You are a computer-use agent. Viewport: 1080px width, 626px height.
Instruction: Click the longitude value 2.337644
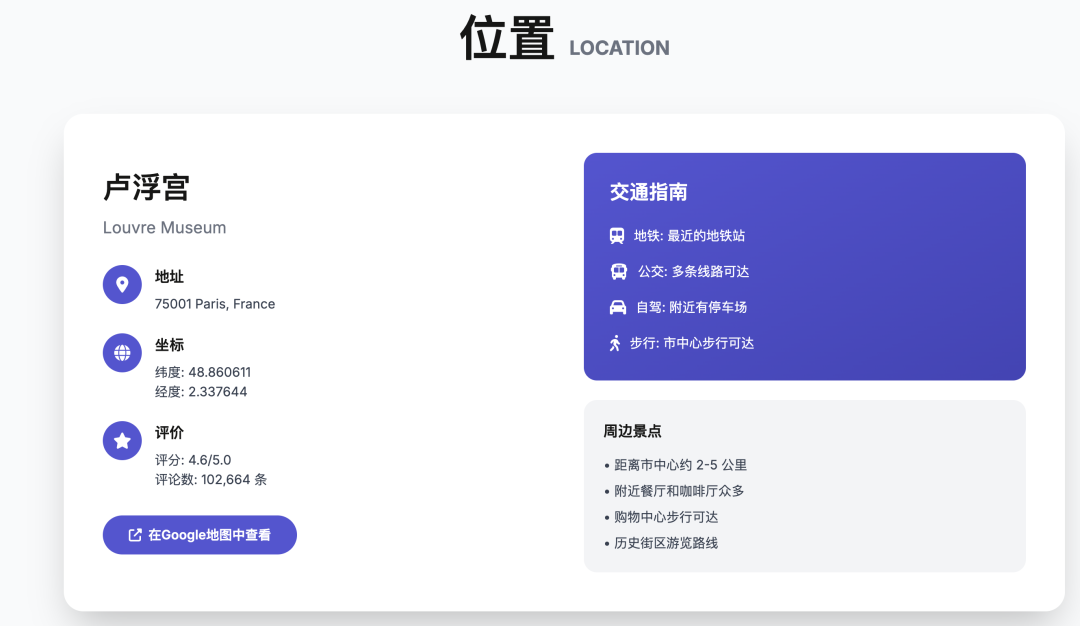click(x=218, y=392)
